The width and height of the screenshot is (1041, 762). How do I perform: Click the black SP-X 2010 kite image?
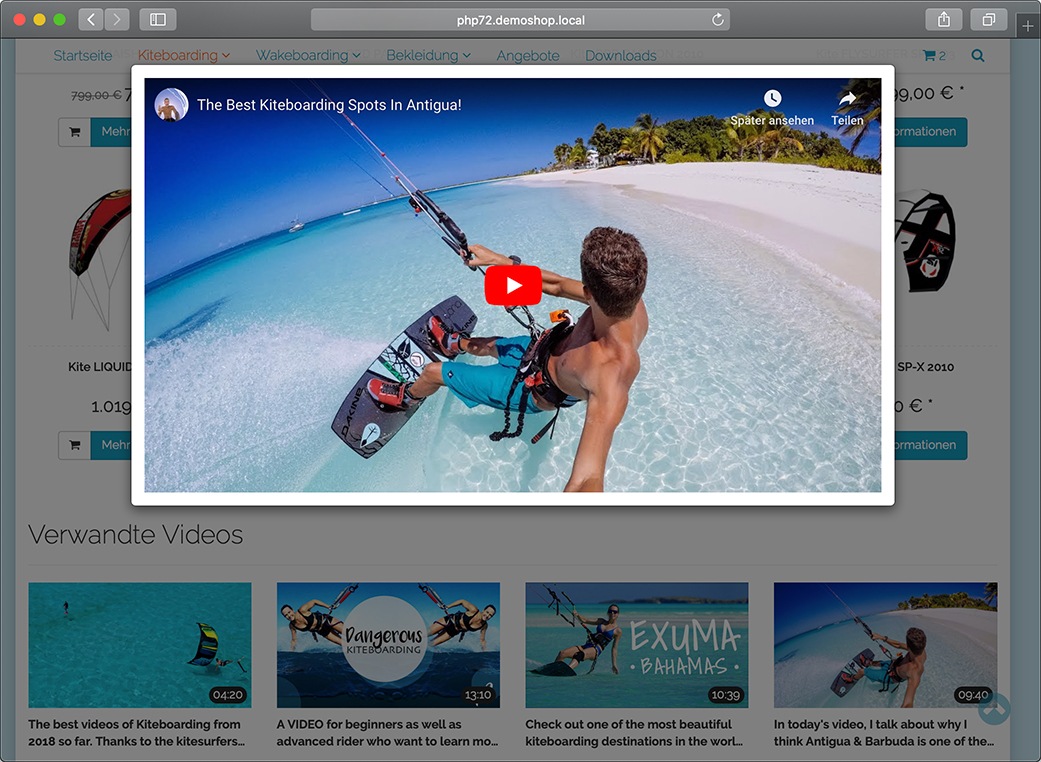pyautogui.click(x=925, y=241)
